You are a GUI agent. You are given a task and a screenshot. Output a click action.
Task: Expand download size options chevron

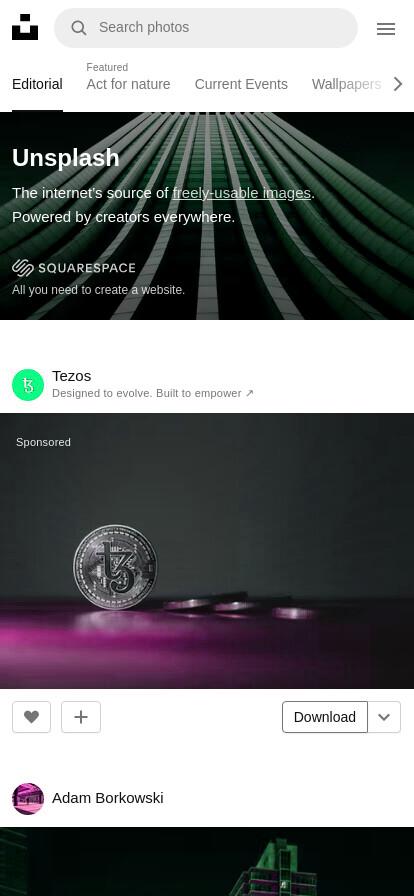click(384, 717)
